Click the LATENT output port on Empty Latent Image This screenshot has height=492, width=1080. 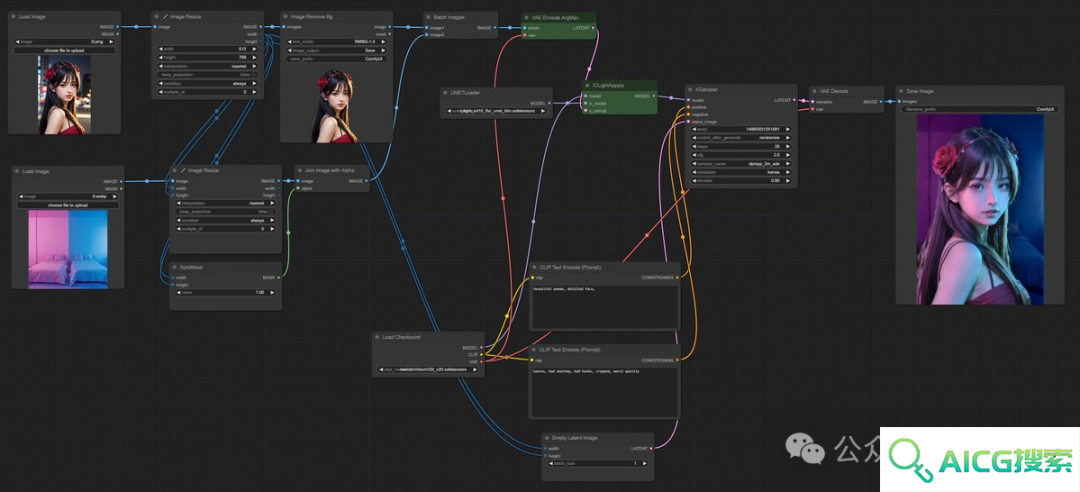(651, 448)
